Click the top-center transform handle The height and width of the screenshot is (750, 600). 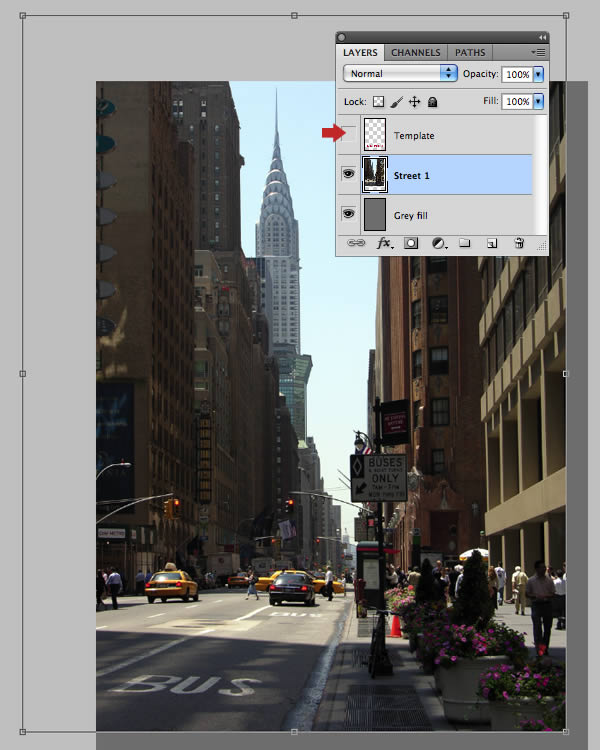294,16
